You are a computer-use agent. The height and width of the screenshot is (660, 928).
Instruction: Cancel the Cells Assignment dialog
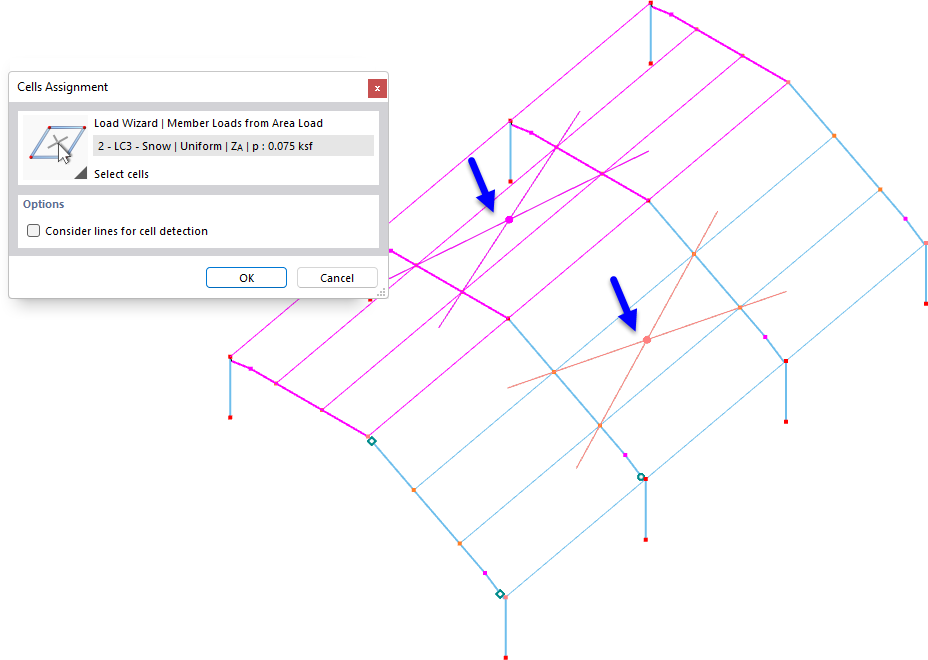[337, 277]
